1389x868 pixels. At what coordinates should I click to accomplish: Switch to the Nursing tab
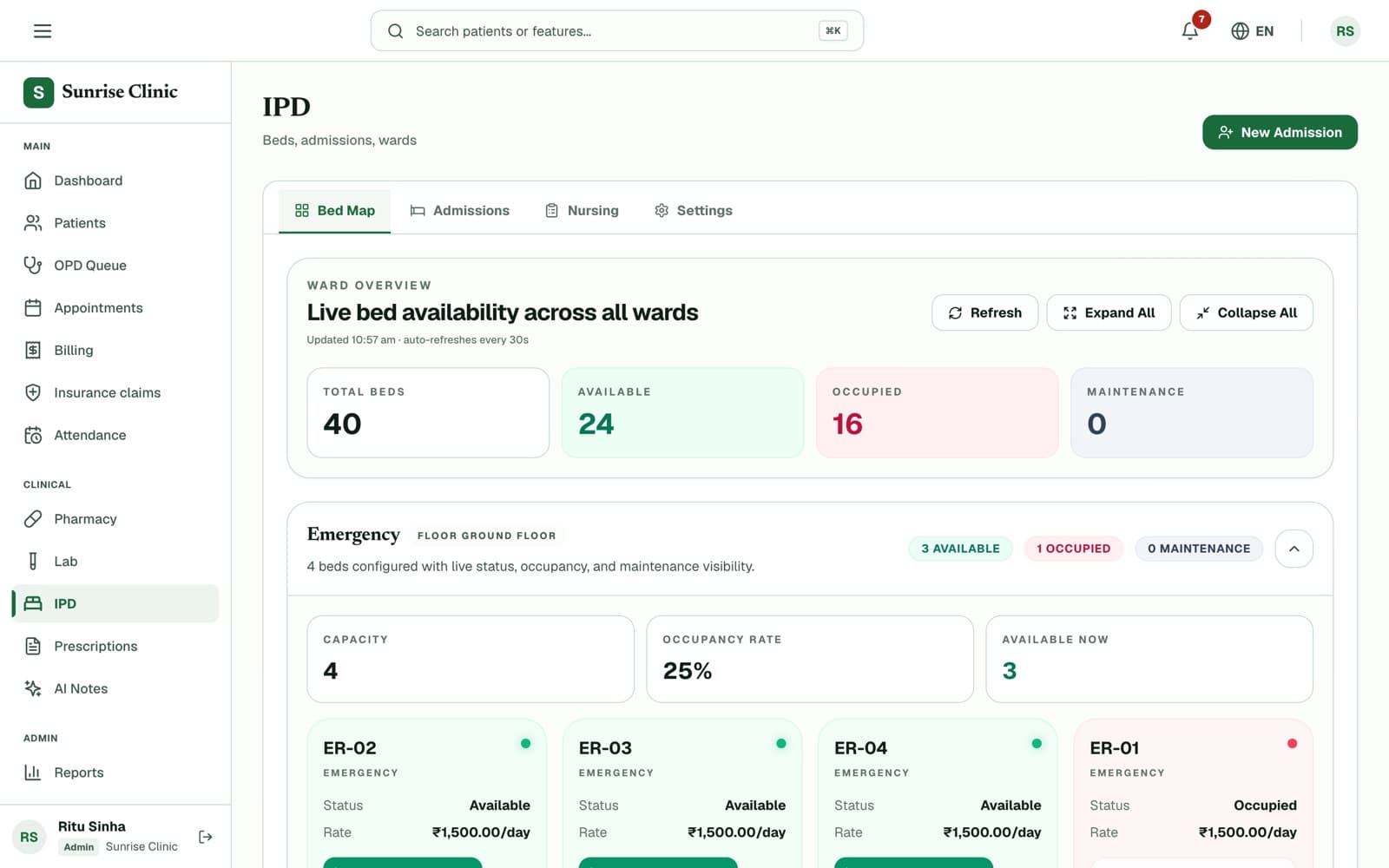(x=582, y=211)
